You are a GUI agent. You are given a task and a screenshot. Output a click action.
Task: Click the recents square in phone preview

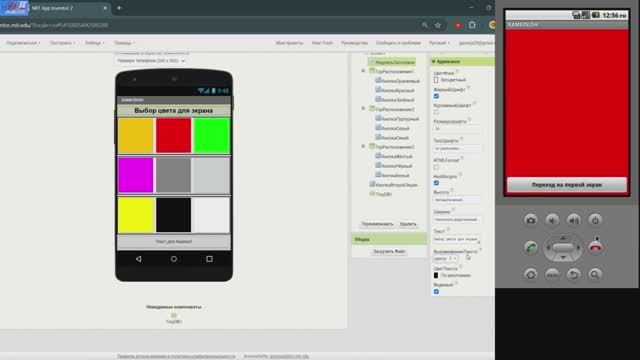[x=209, y=259]
